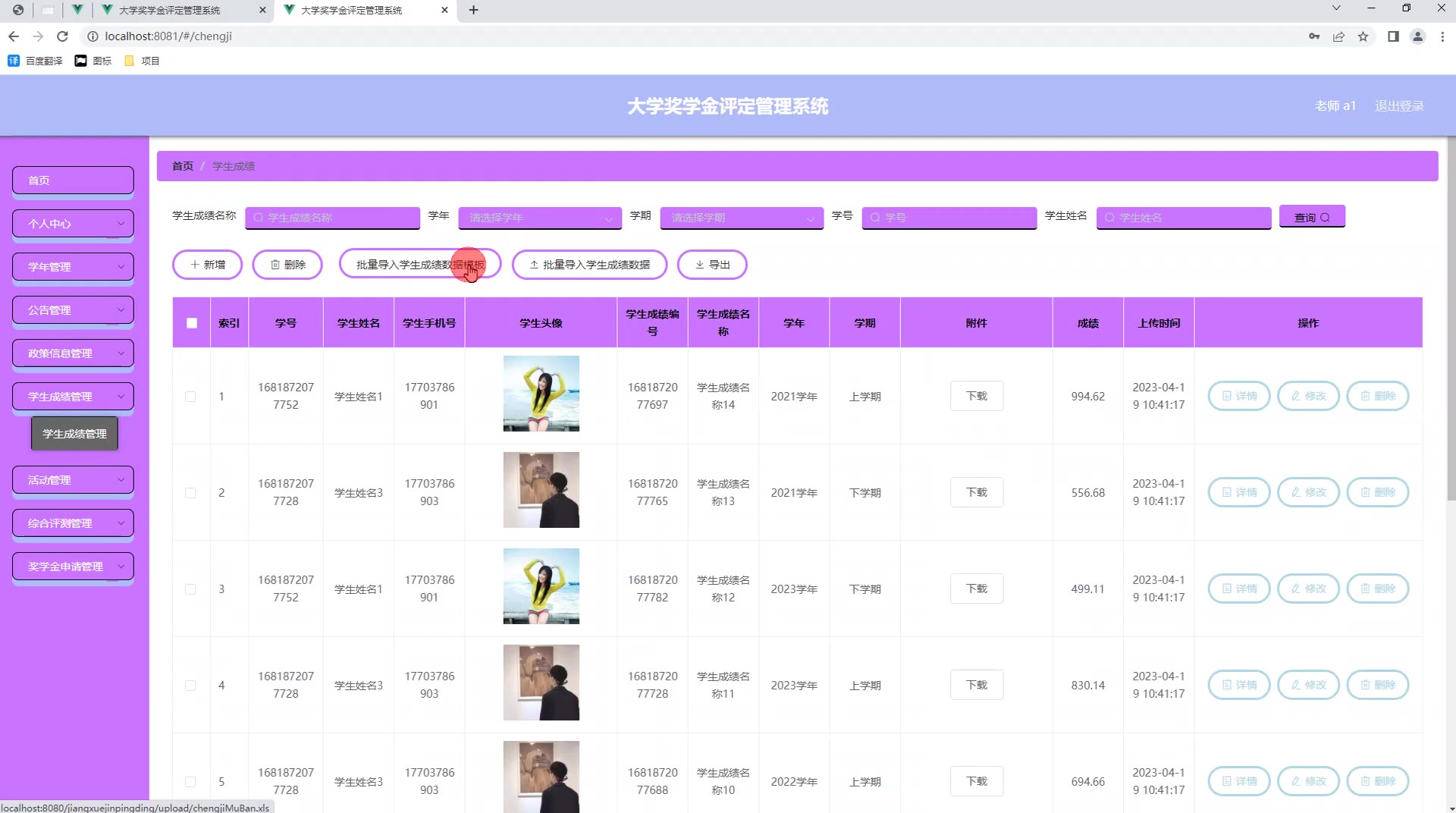Click the browser reload page icon

click(63, 36)
